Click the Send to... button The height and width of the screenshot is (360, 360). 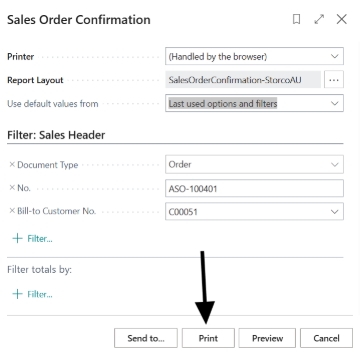146,338
